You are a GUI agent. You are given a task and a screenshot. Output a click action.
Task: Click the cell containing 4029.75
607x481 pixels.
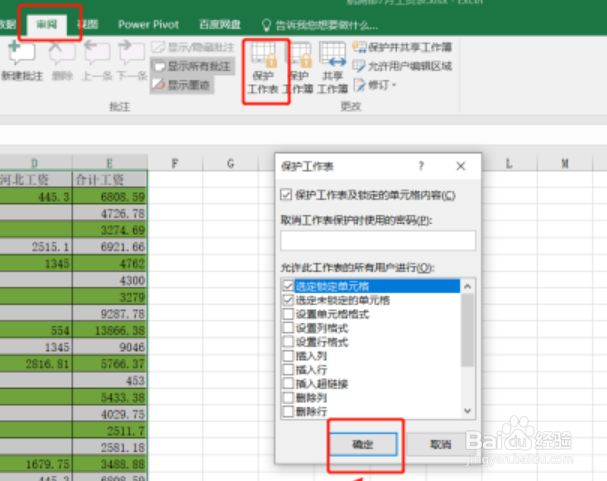coord(110,414)
